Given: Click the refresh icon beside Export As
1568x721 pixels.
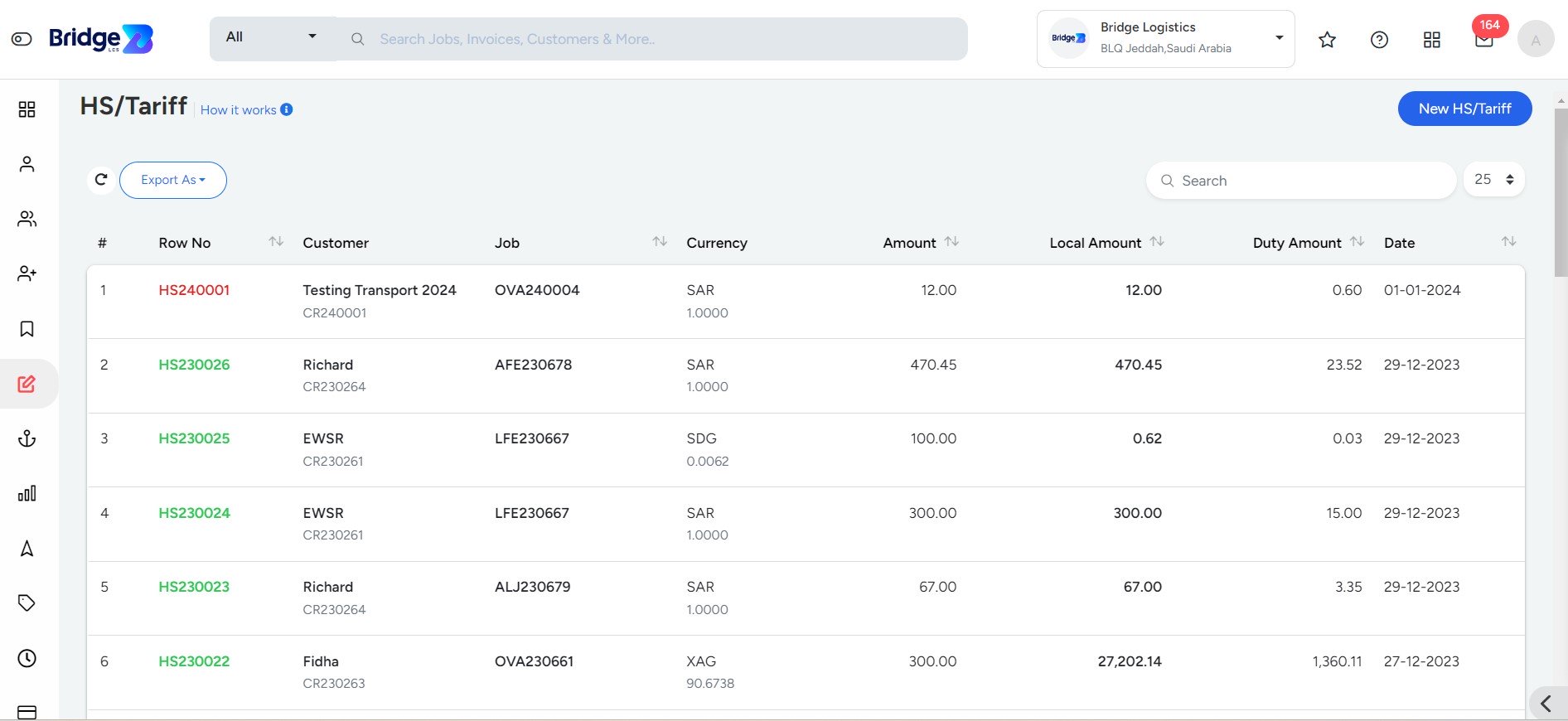Looking at the screenshot, I should click(x=101, y=180).
